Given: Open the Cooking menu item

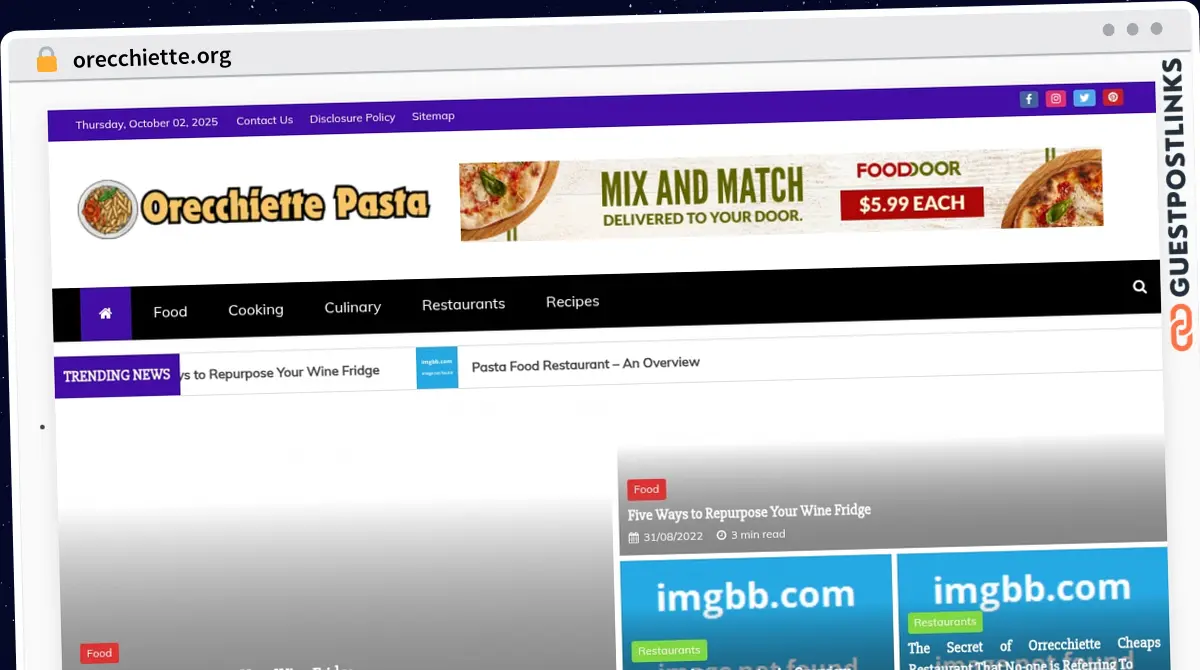Looking at the screenshot, I should 256,310.
